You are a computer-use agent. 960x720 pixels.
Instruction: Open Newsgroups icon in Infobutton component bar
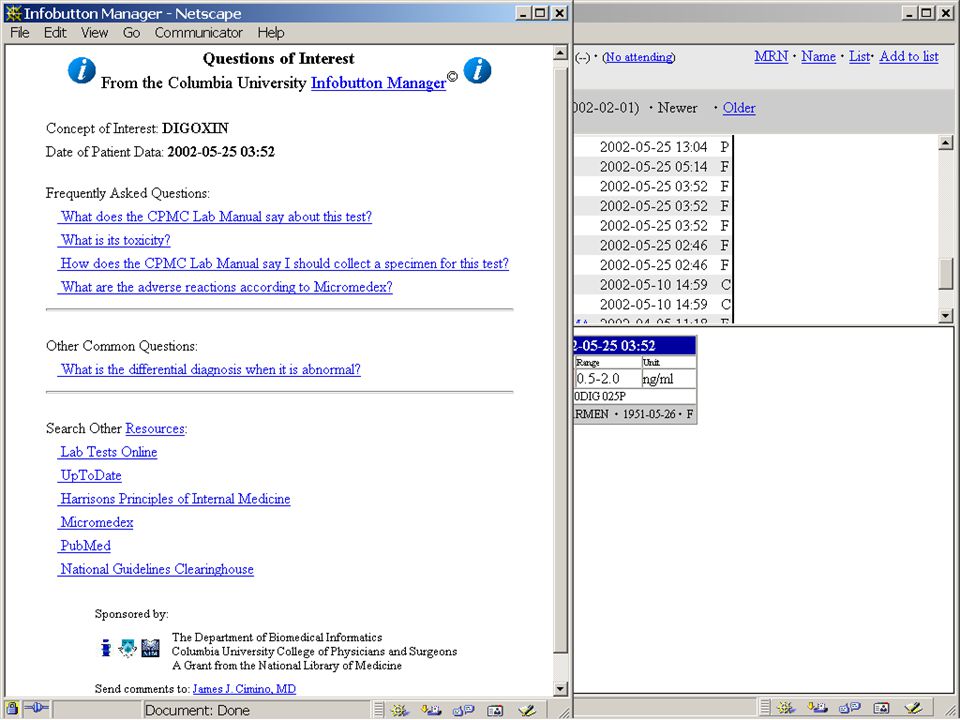pyautogui.click(x=463, y=710)
